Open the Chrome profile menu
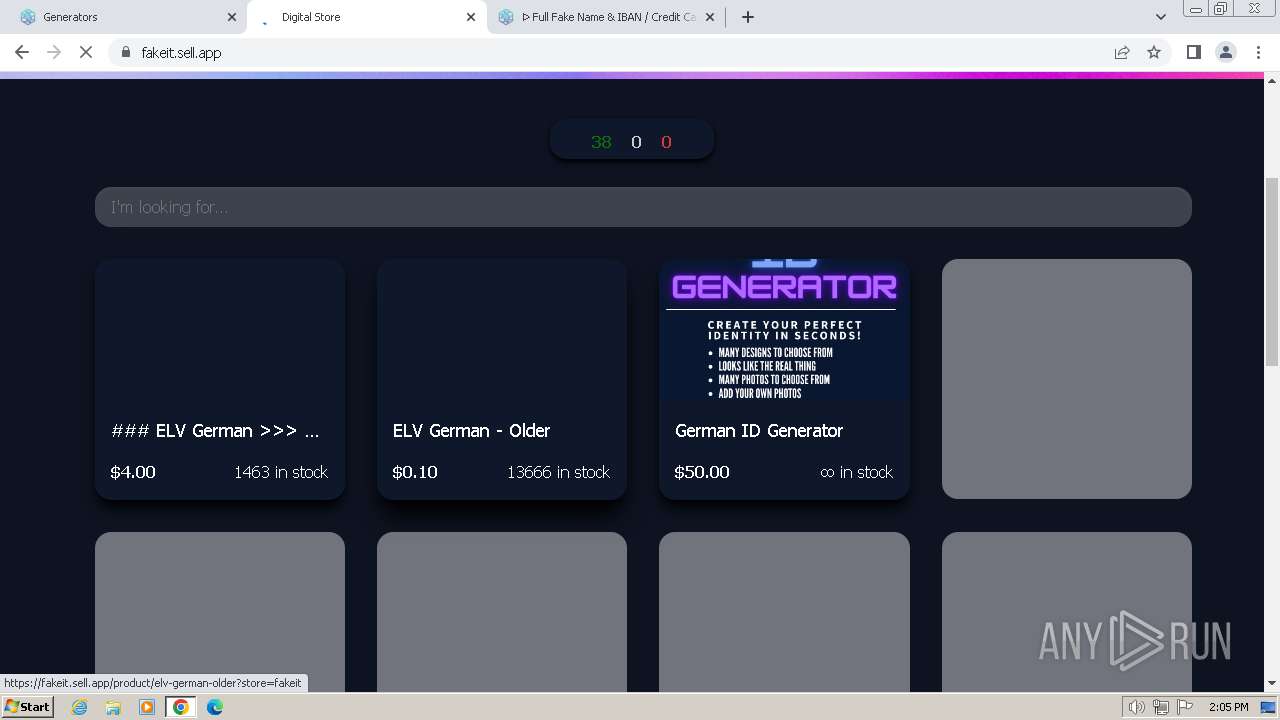This screenshot has height=720, width=1280. click(1226, 52)
